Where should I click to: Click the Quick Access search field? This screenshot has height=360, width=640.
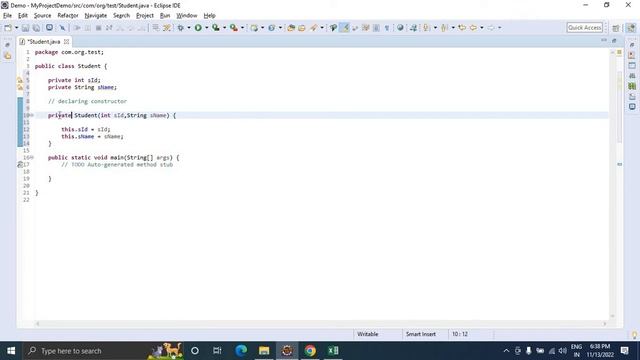coord(584,28)
